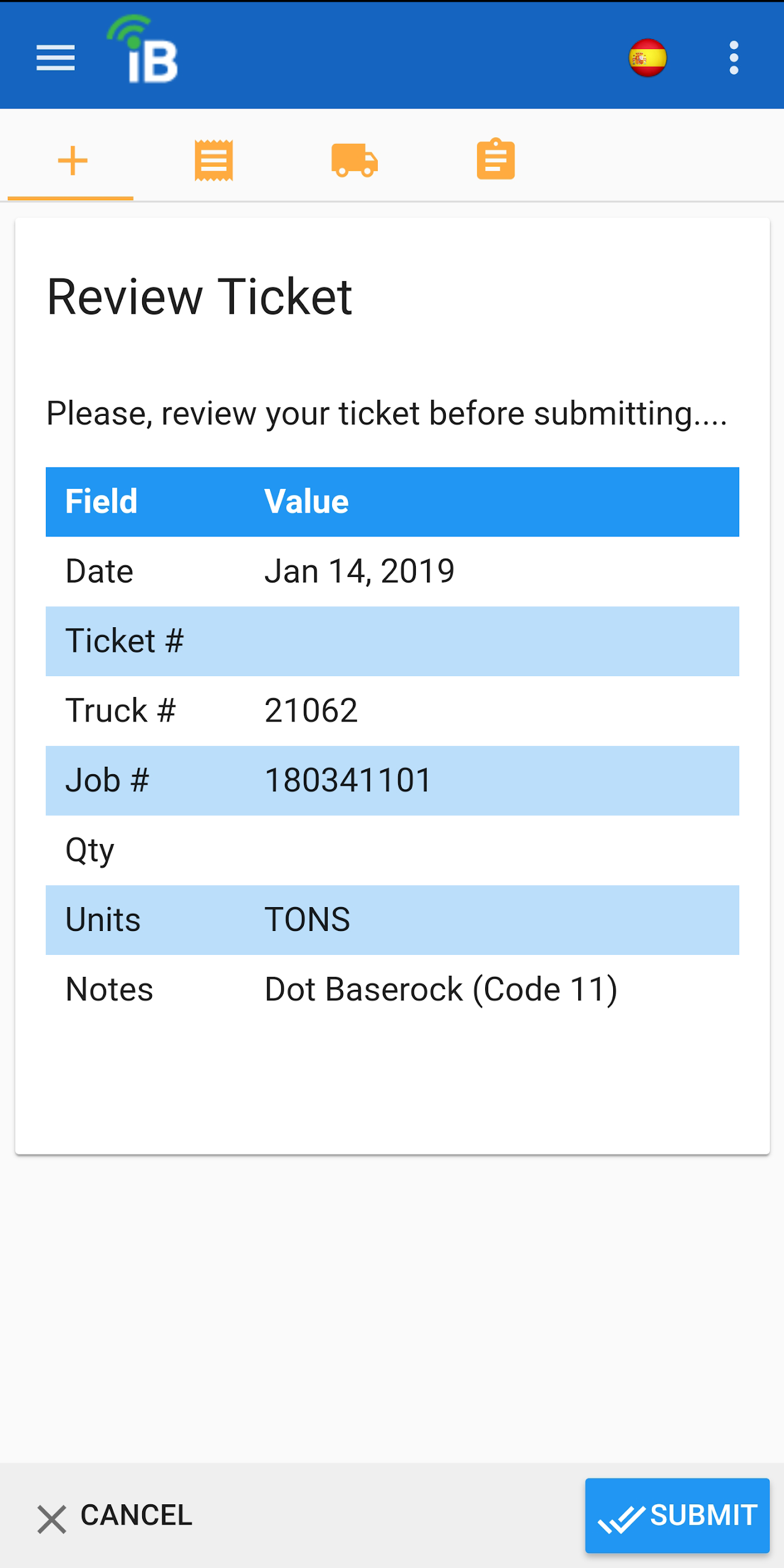Screen dimensions: 784x1568
Task: Click the double-check icon on Submit
Action: coord(620,1519)
